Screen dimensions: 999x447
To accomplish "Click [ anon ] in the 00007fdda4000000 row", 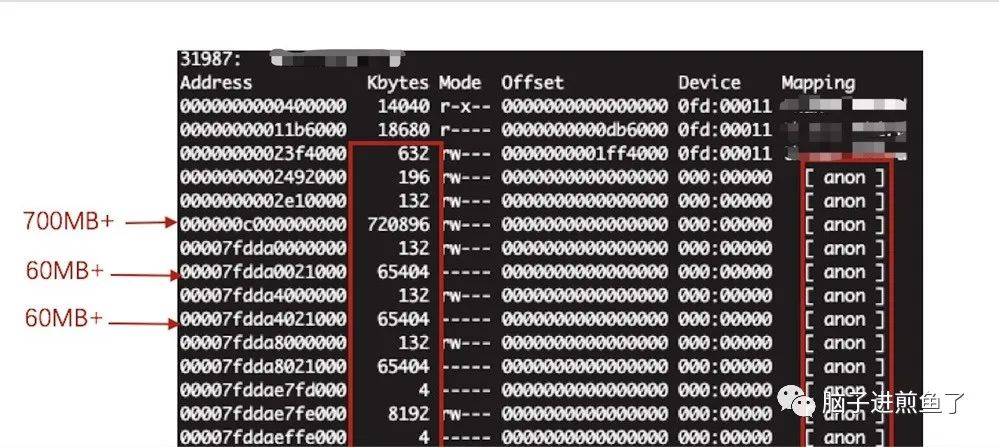I will click(845, 295).
